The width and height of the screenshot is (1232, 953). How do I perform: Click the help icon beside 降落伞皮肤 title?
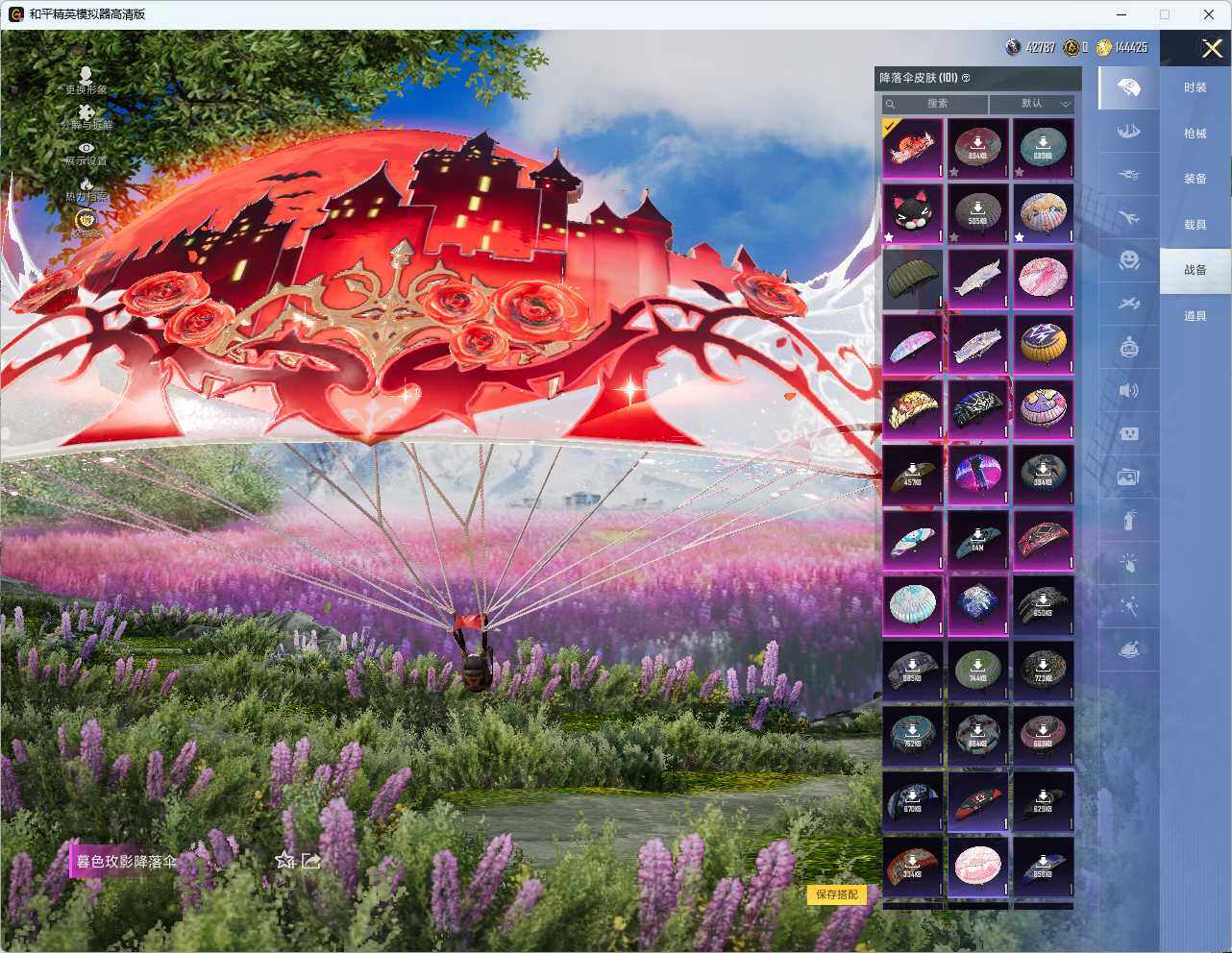click(x=966, y=78)
